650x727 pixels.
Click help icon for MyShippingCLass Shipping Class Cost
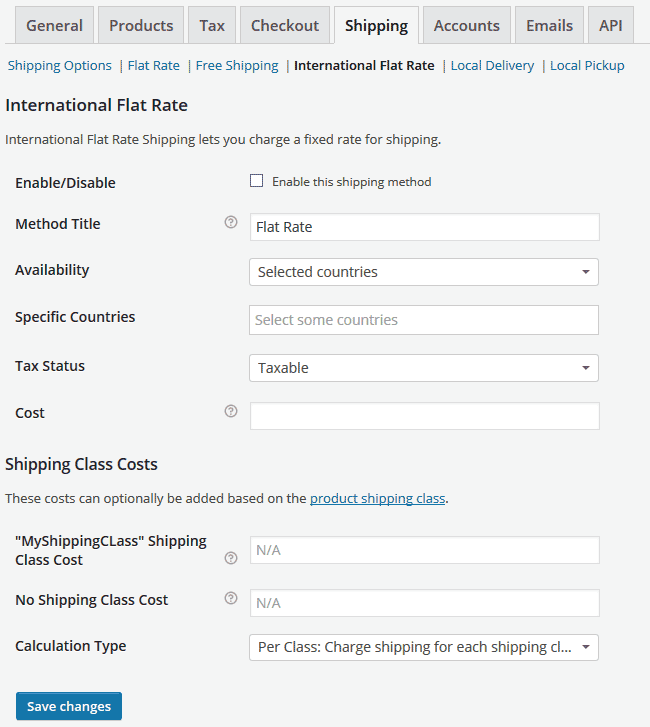tap(231, 558)
